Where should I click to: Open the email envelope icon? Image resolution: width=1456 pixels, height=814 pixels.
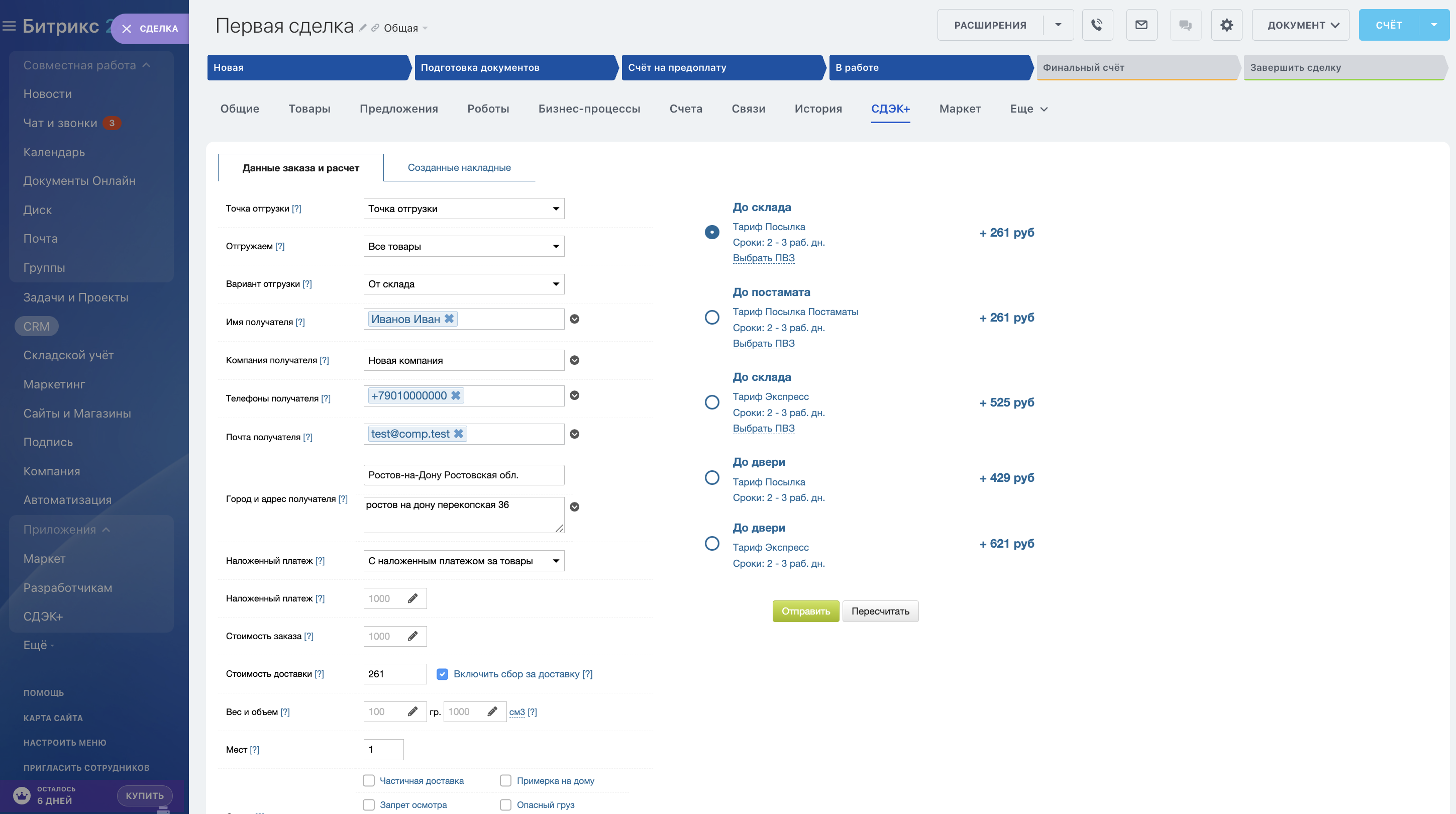(x=1141, y=25)
